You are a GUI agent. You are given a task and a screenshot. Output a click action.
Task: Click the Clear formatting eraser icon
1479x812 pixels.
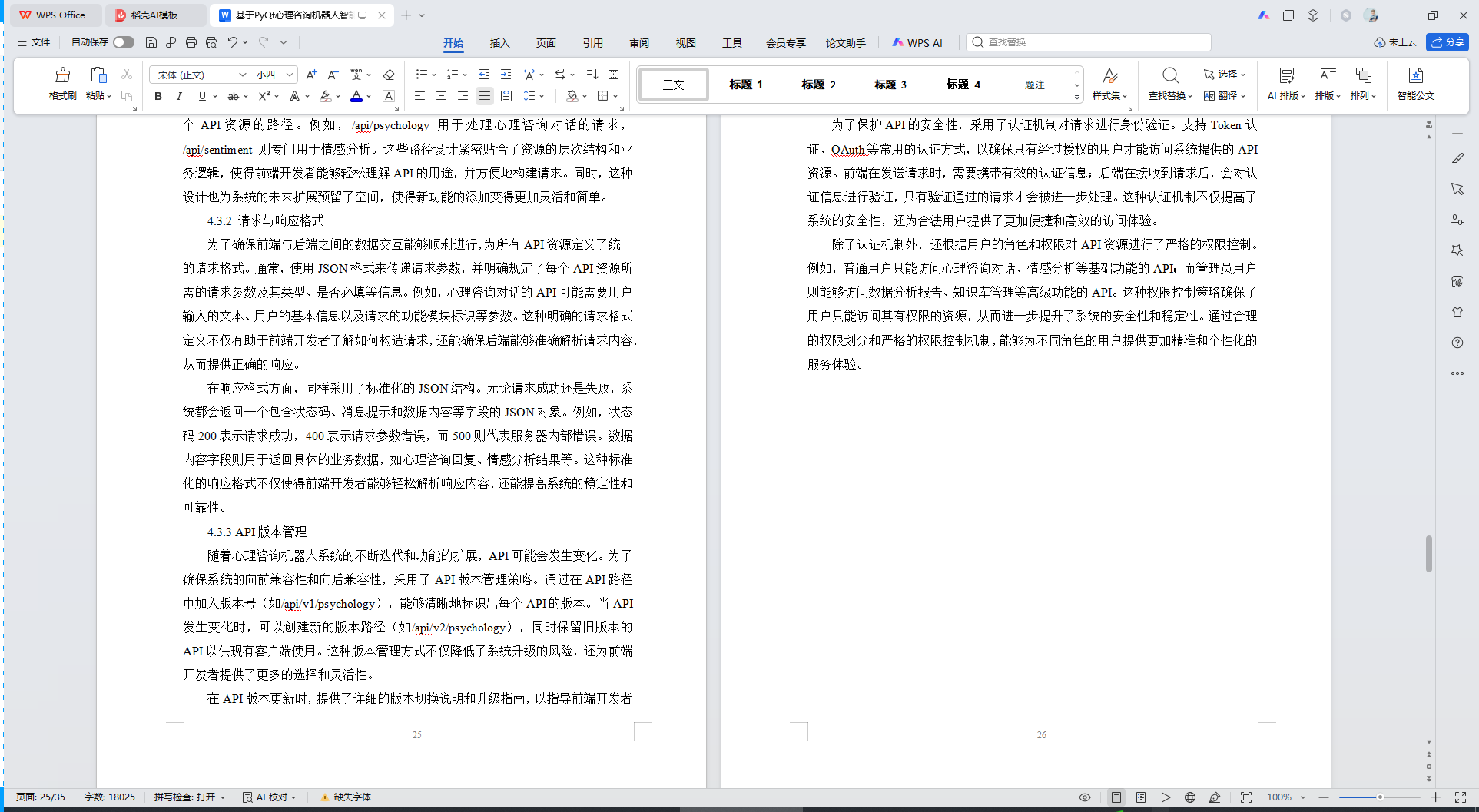coord(389,75)
